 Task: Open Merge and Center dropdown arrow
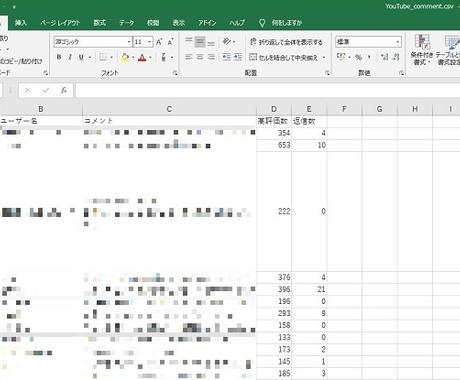pos(323,57)
